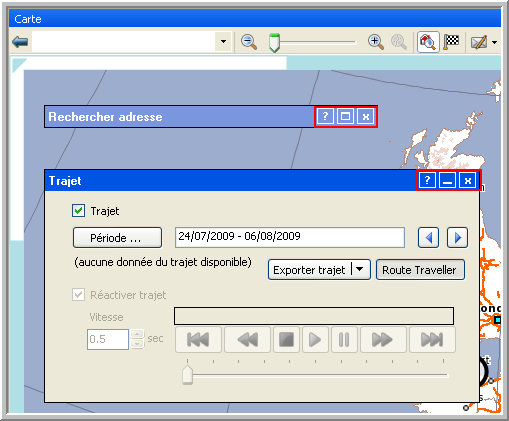Open help for Rechercher adresse panel
This screenshot has height=421, width=509.
click(325, 116)
